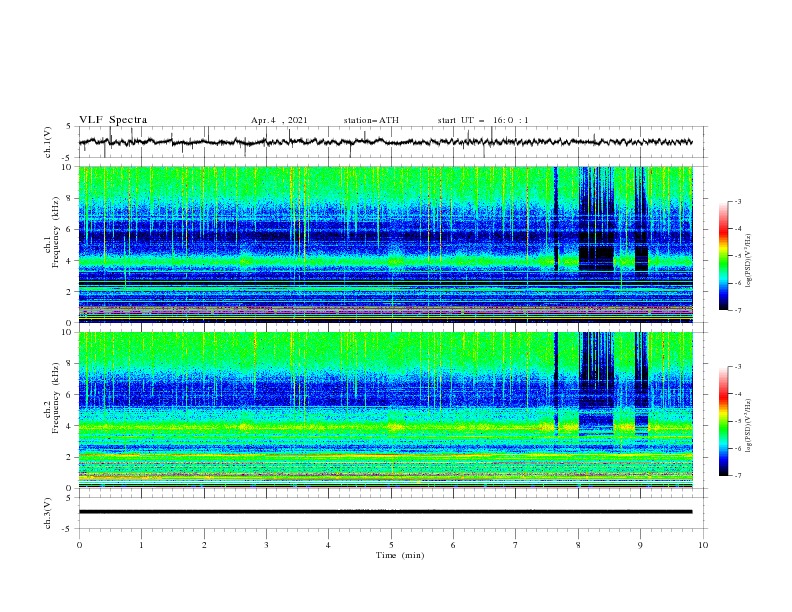This screenshot has width=792, height=612.
Task: Click the "8" tick on the Time axis
Action: 578,545
